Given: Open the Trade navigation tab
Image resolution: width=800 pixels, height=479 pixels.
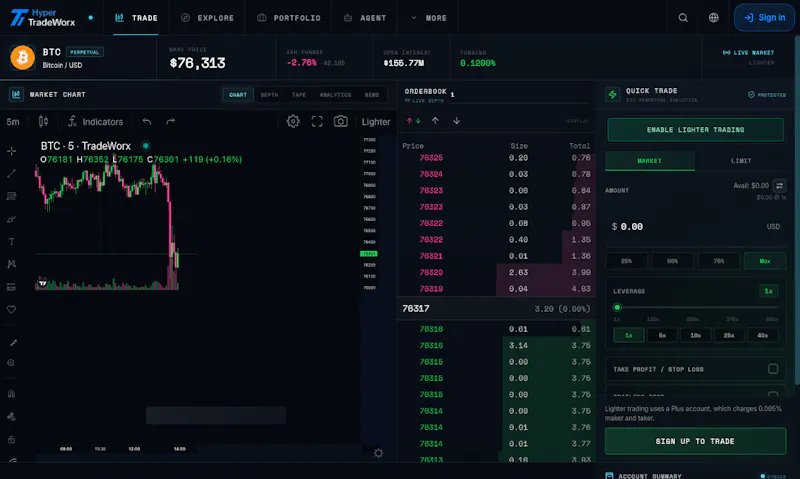Looking at the screenshot, I should click(136, 18).
